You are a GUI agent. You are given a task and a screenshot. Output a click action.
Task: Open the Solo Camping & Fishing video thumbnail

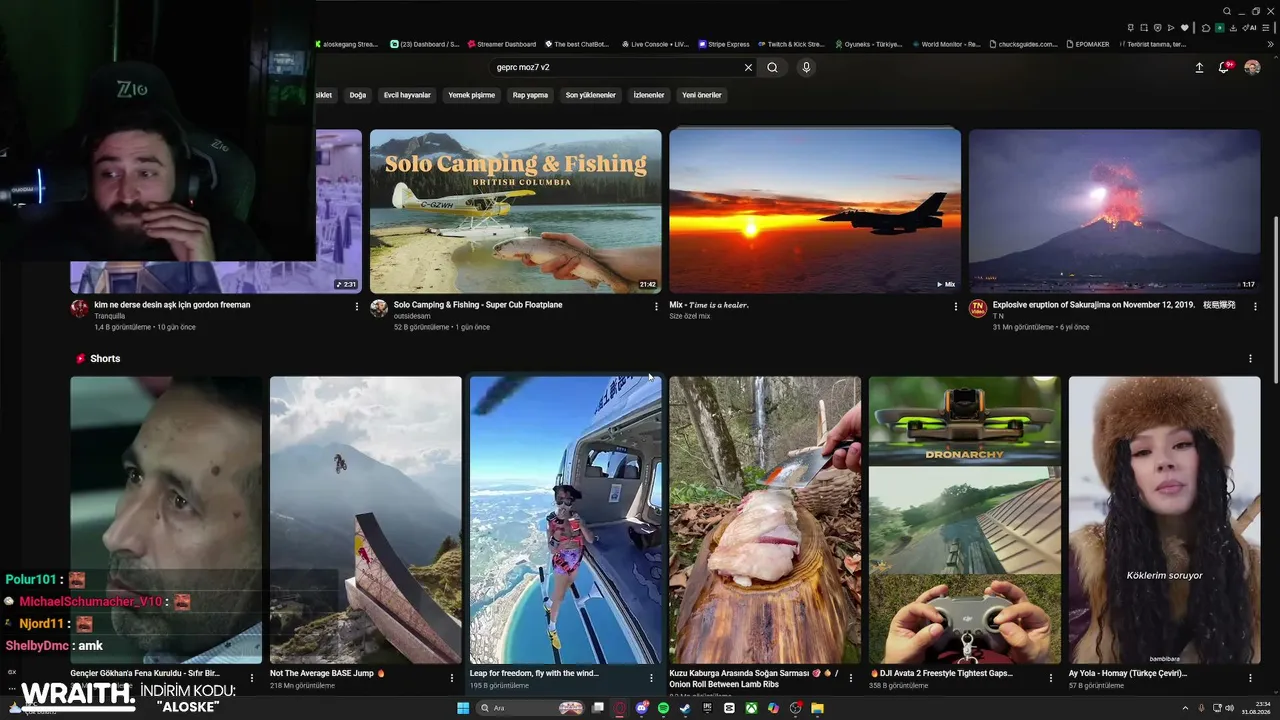point(516,211)
